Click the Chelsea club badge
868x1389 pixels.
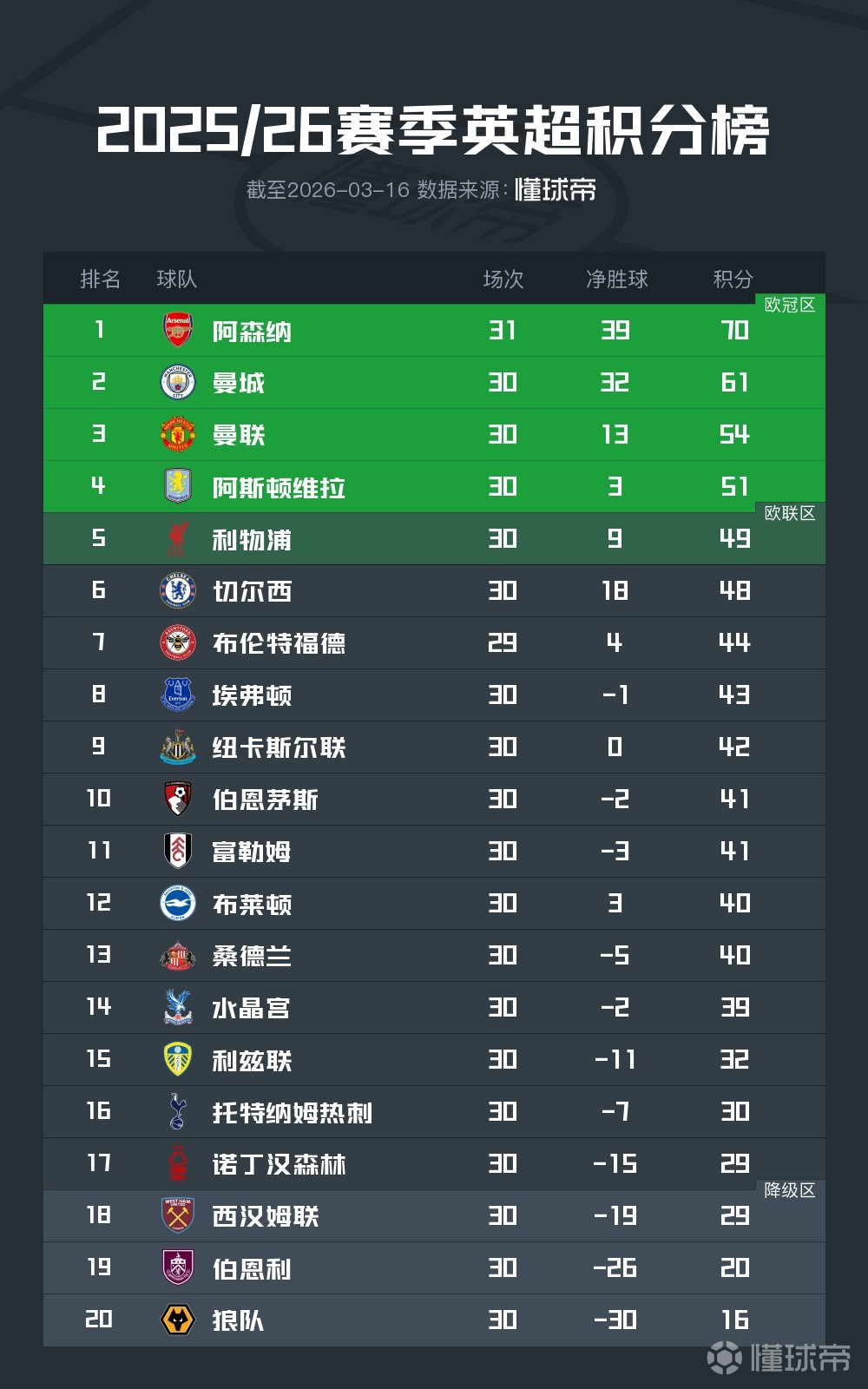pyautogui.click(x=178, y=591)
